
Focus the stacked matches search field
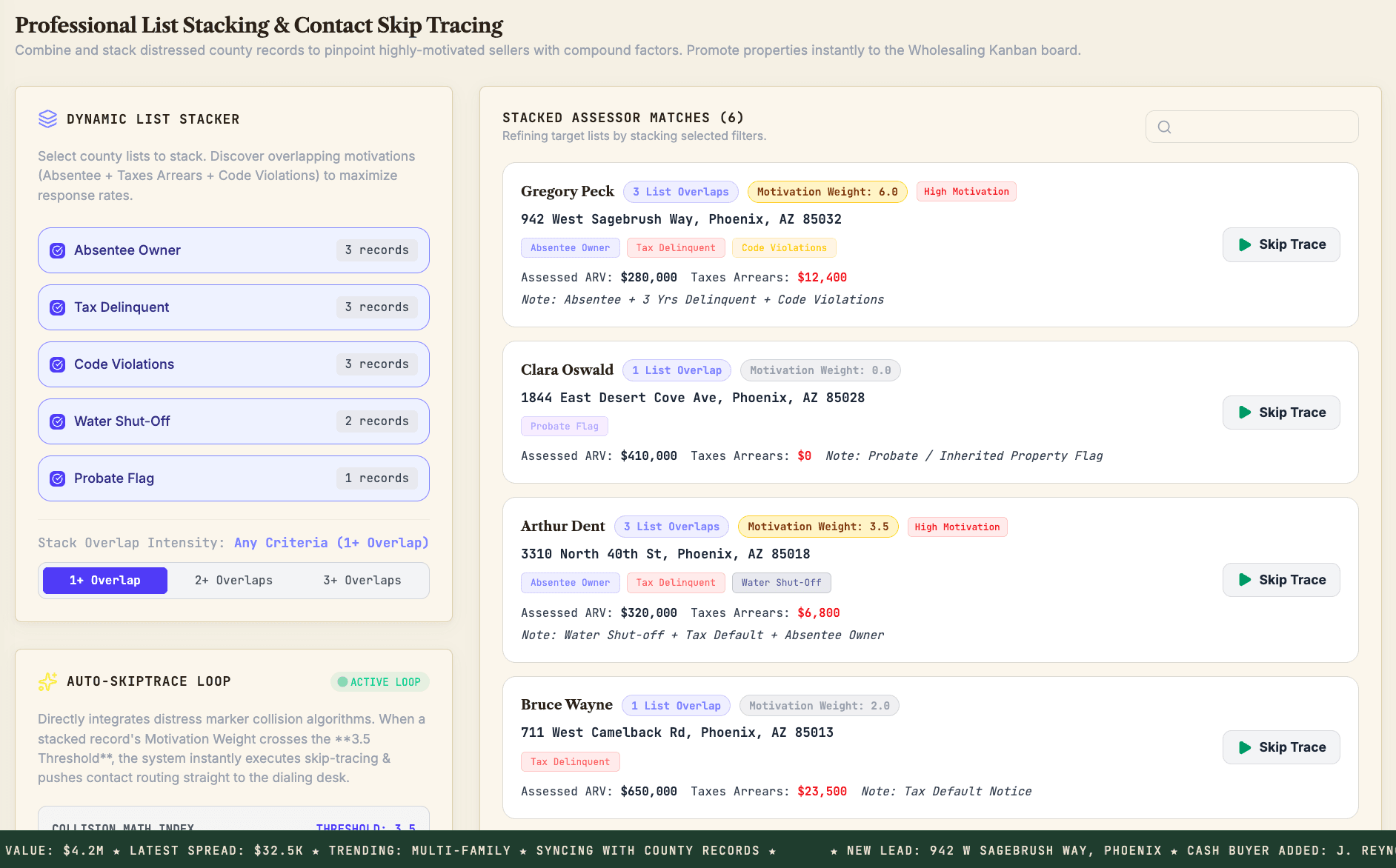point(1252,127)
